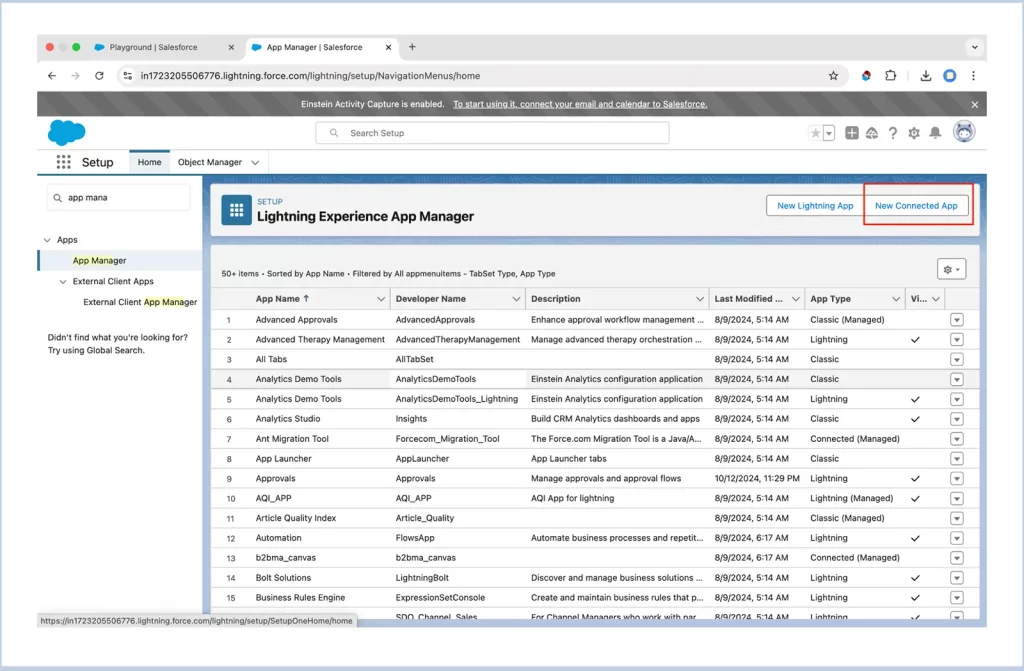
Task: Click the browser profile circle icon
Action: [x=950, y=76]
